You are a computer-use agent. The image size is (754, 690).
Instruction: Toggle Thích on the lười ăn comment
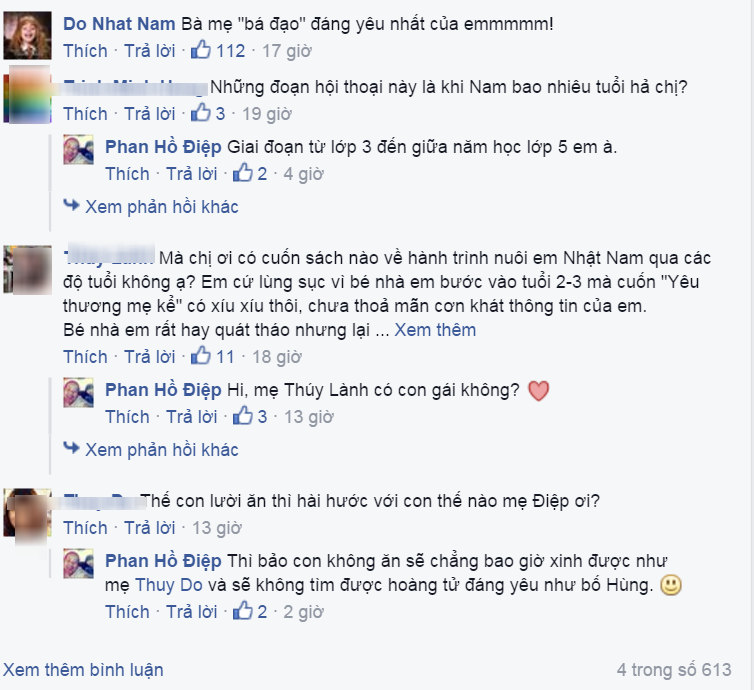tap(86, 527)
